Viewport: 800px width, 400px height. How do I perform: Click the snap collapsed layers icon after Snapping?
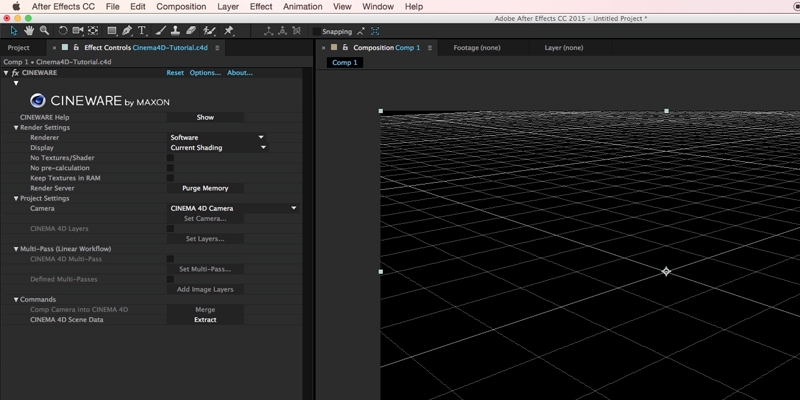361,31
